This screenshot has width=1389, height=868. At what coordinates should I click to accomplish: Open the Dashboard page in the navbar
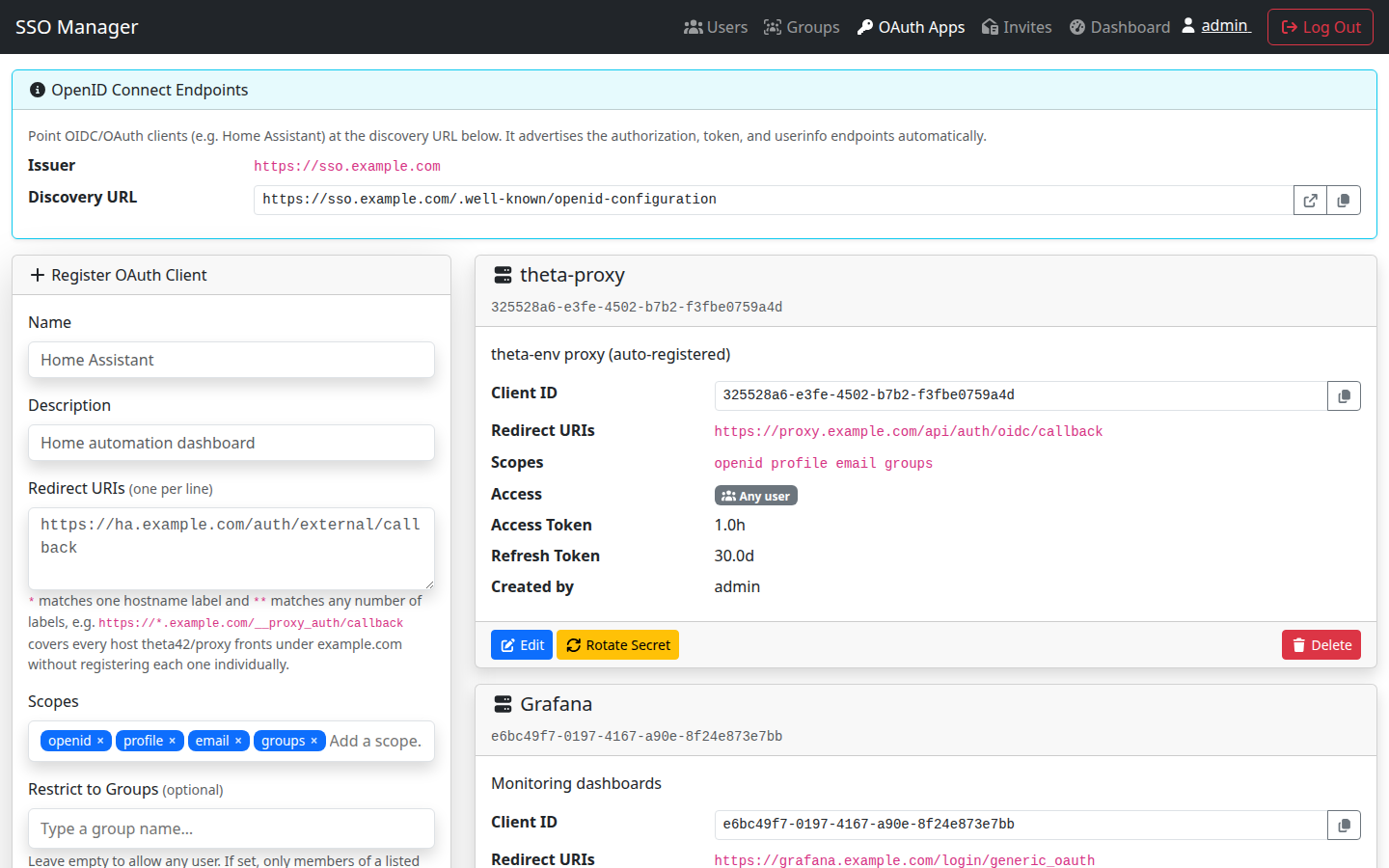click(1120, 27)
